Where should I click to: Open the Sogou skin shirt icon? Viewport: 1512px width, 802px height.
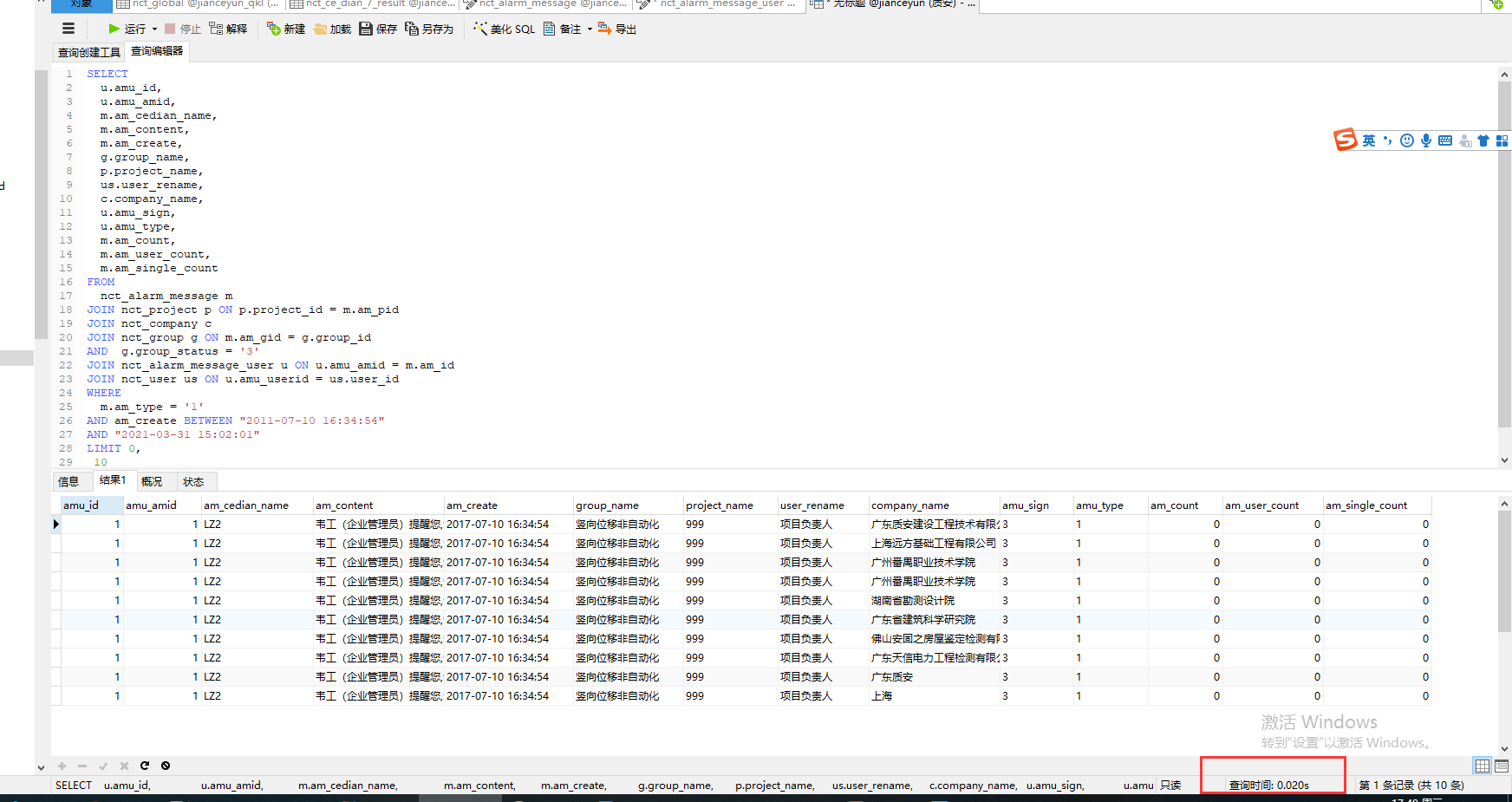(x=1483, y=140)
